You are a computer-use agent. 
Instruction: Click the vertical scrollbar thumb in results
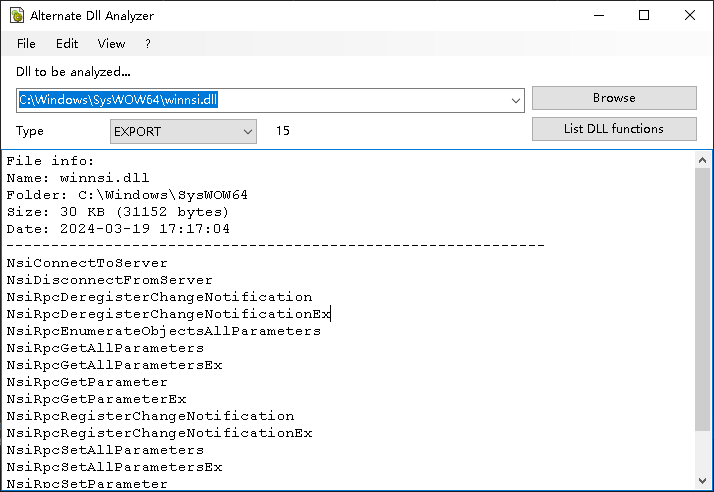704,300
